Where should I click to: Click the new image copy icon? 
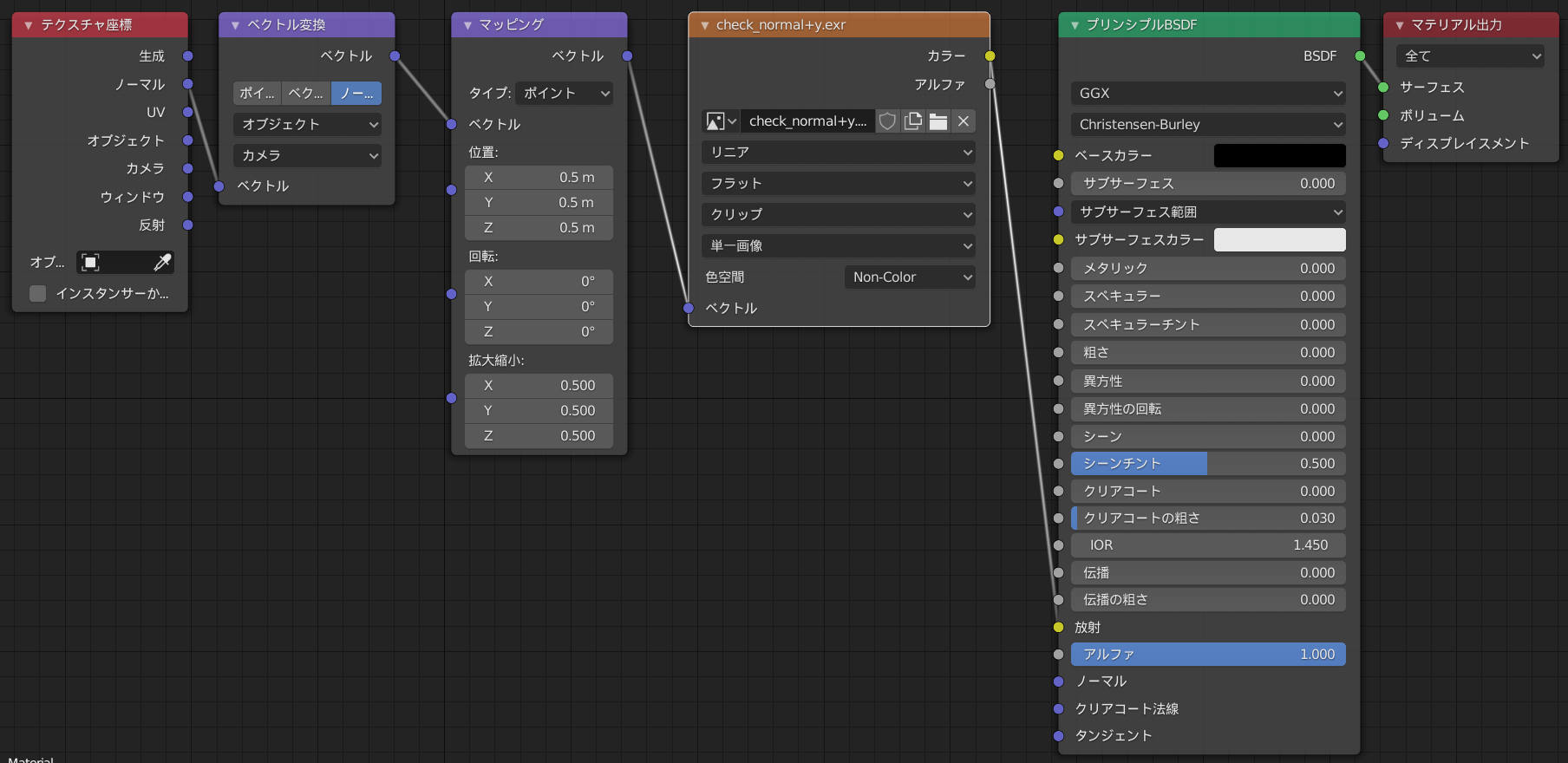tap(913, 121)
